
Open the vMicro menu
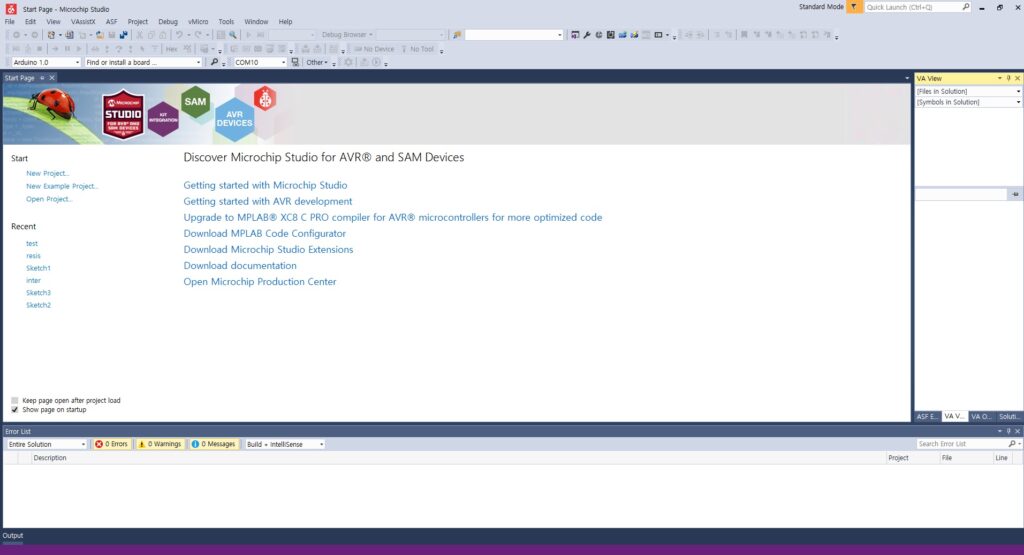point(198,22)
